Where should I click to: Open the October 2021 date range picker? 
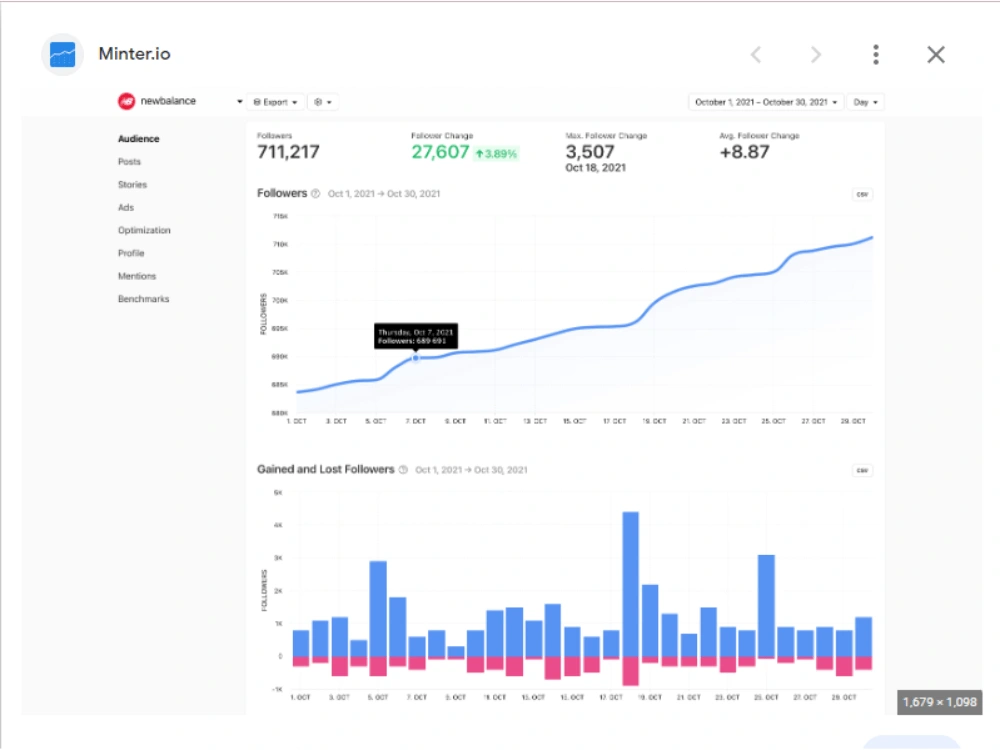coord(766,102)
